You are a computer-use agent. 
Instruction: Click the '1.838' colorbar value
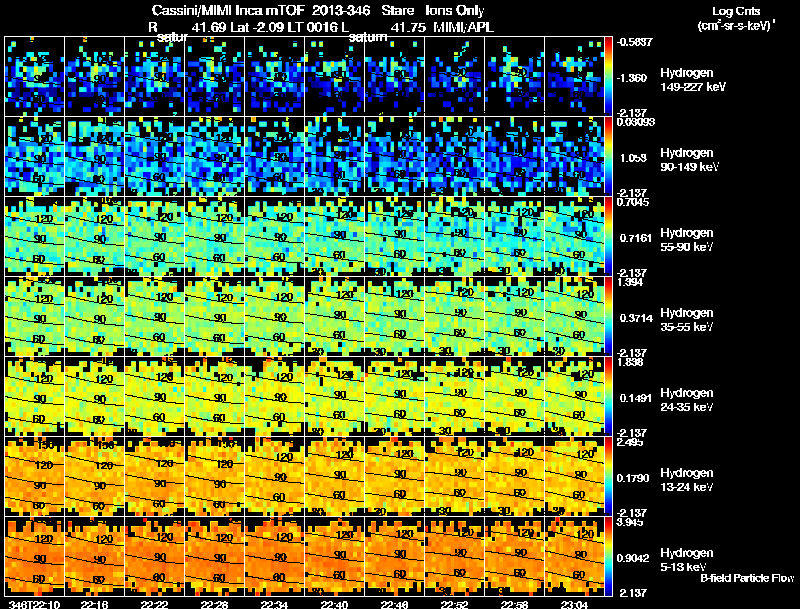[x=631, y=362]
